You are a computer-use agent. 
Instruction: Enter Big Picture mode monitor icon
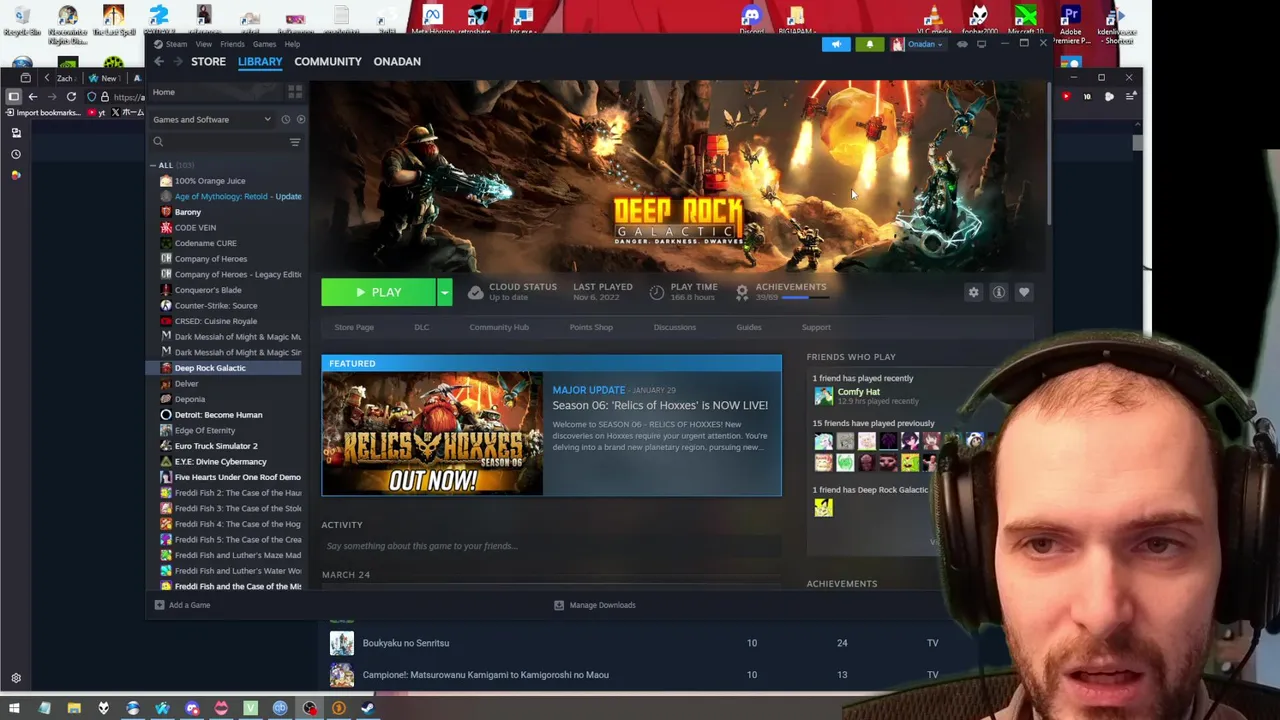tap(981, 44)
